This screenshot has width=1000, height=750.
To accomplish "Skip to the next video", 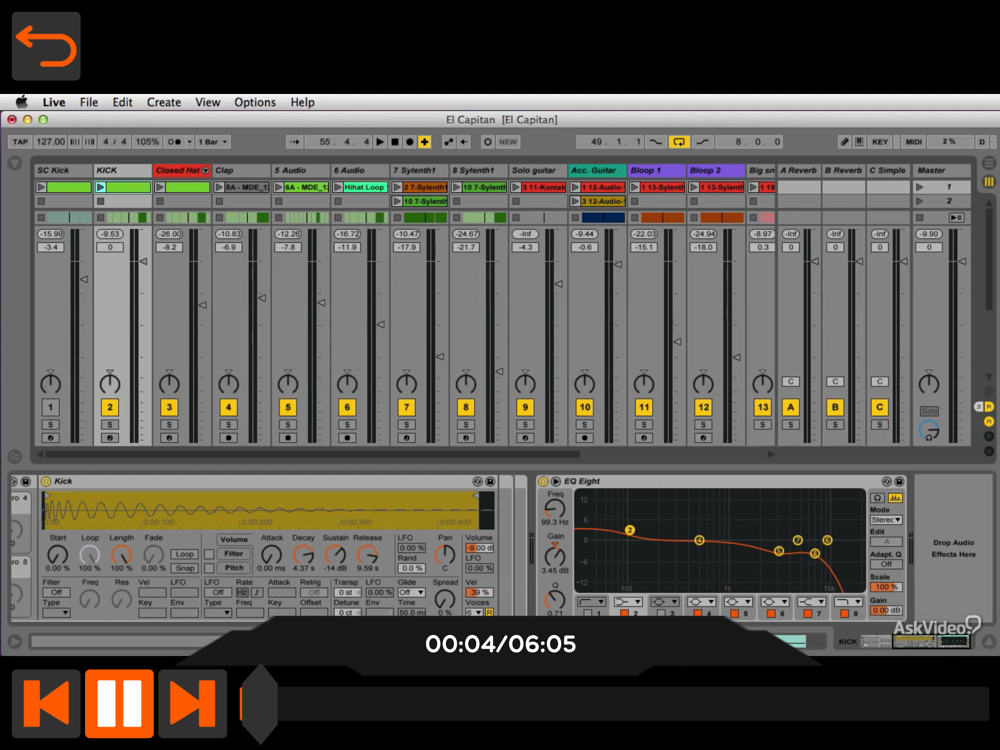I will [x=193, y=703].
